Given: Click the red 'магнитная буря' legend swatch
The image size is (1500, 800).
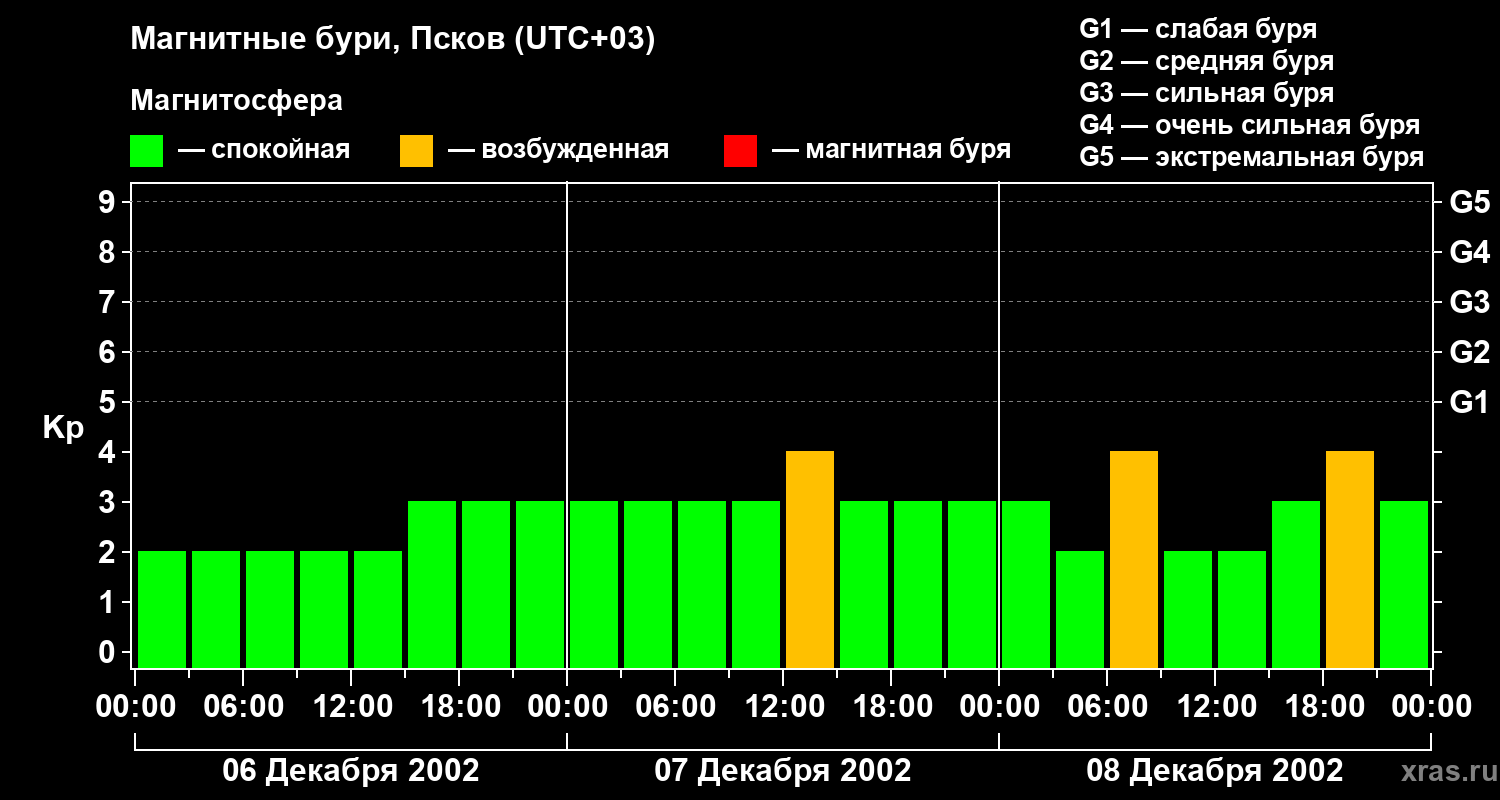Looking at the screenshot, I should point(740,151).
